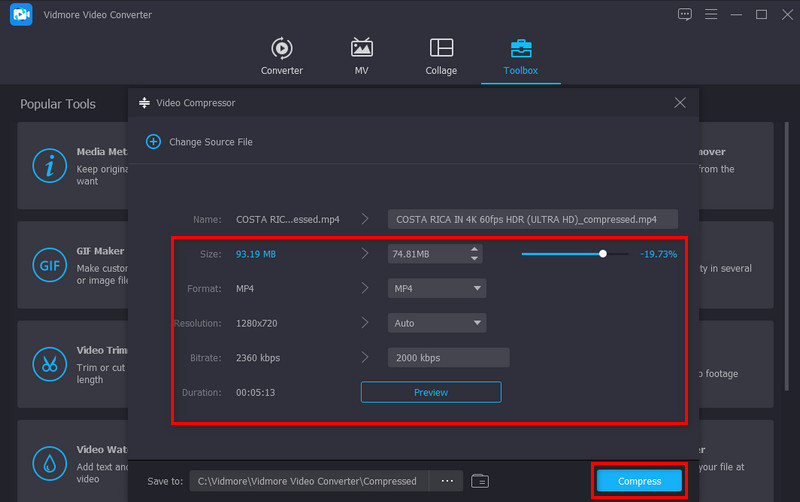Select the Video Trimmer scissors icon
The height and width of the screenshot is (502, 800).
pyautogui.click(x=49, y=364)
